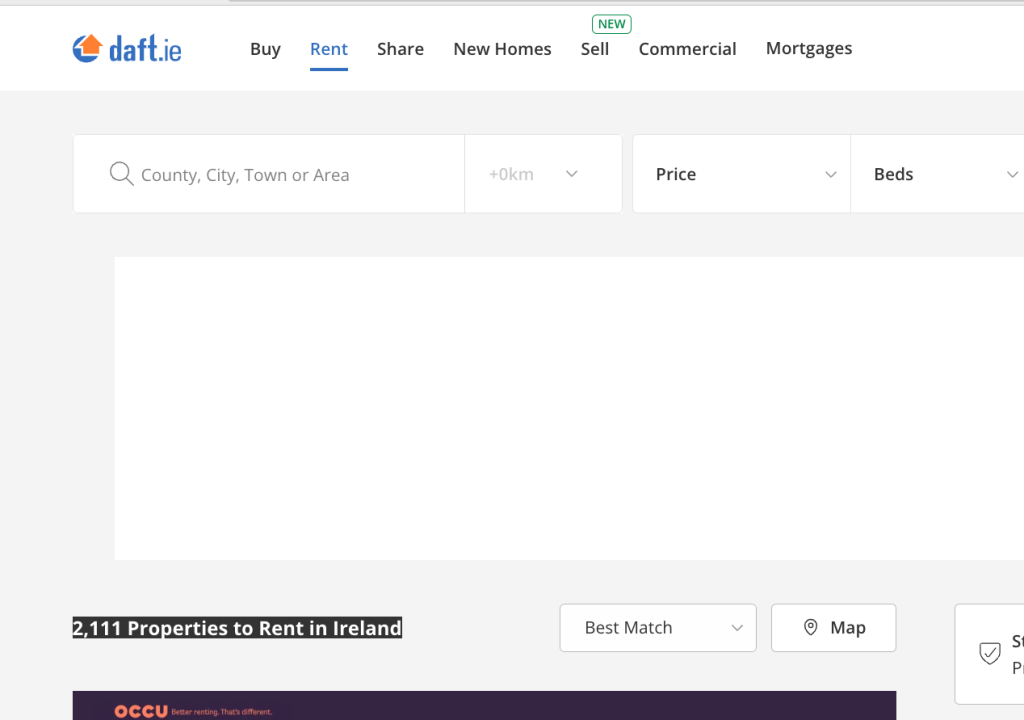Open the Beds filter dropdown
The height and width of the screenshot is (720, 1024).
pos(938,174)
